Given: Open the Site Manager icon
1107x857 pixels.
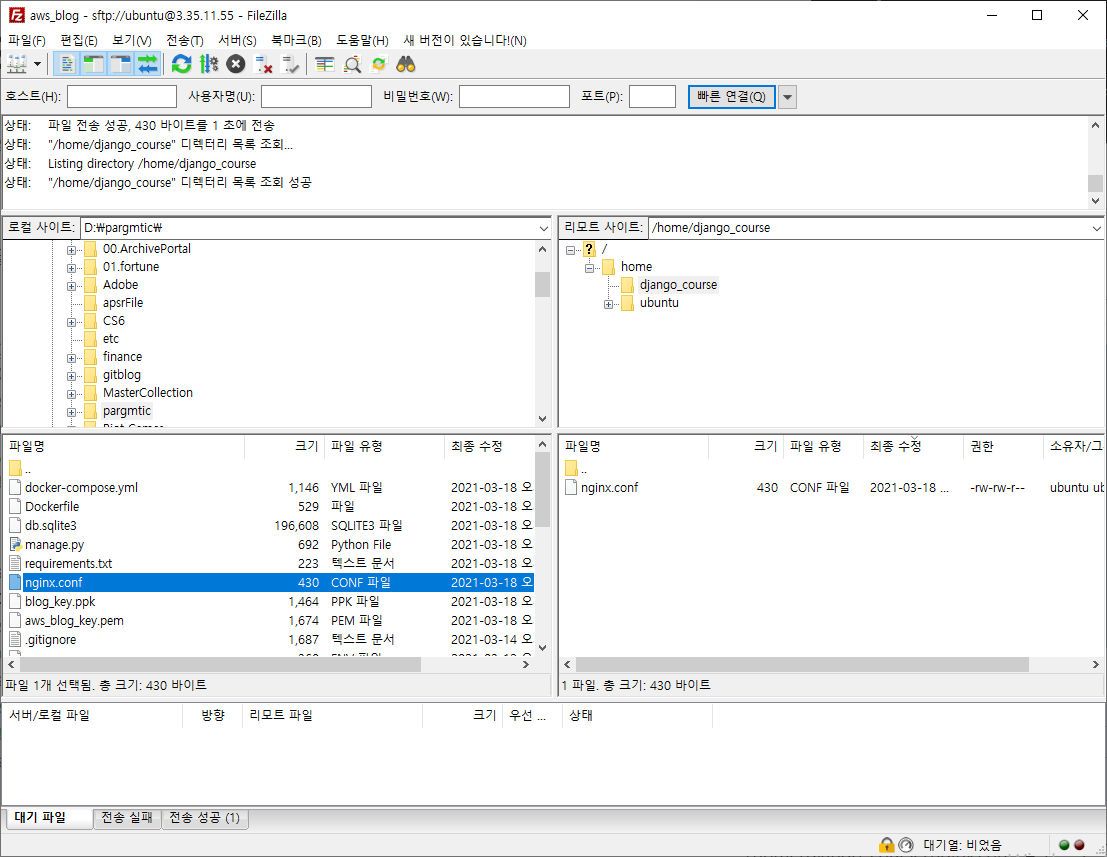Looking at the screenshot, I should pyautogui.click(x=17, y=65).
